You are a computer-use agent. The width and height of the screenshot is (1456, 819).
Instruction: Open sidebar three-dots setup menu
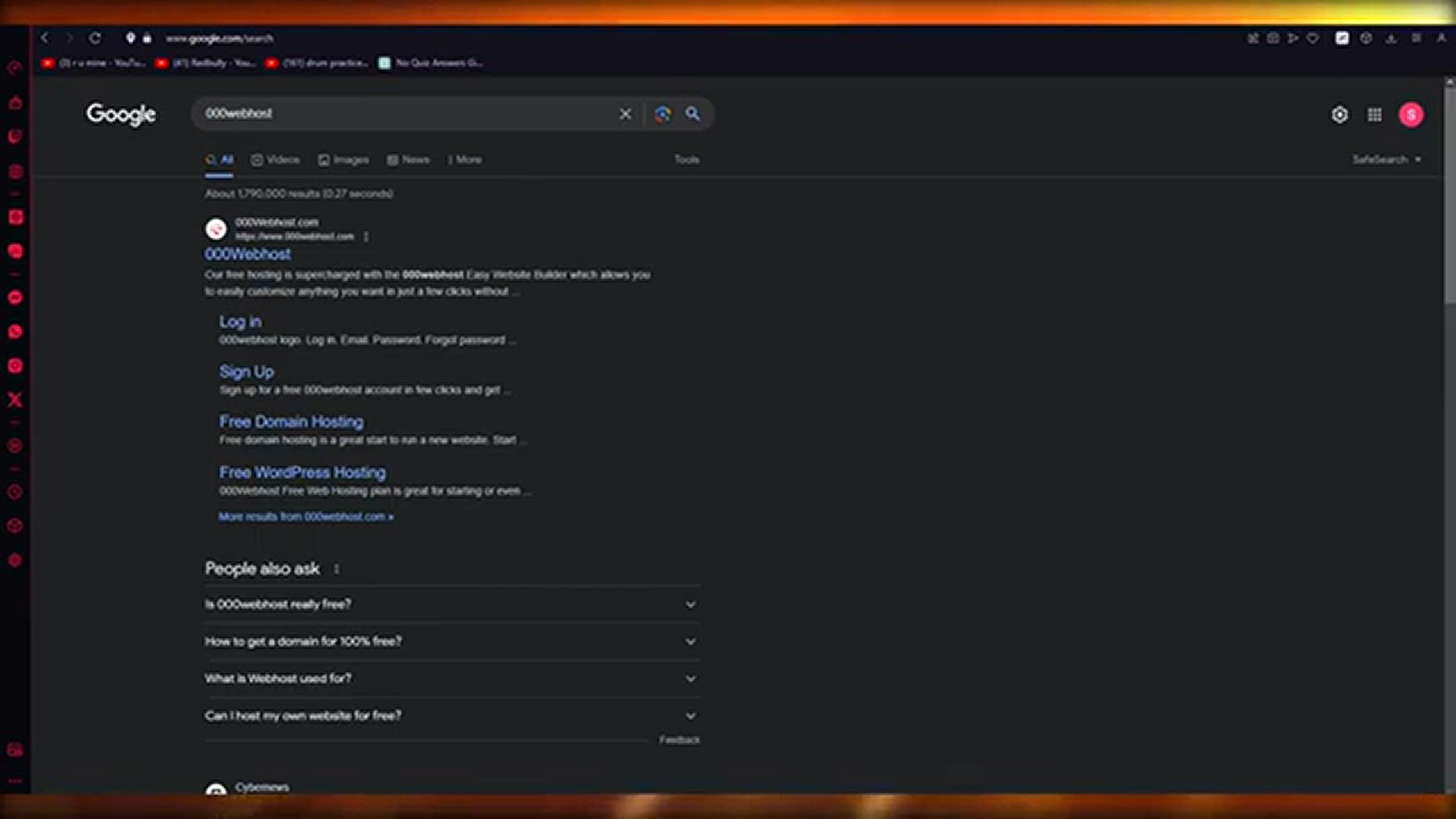15,781
